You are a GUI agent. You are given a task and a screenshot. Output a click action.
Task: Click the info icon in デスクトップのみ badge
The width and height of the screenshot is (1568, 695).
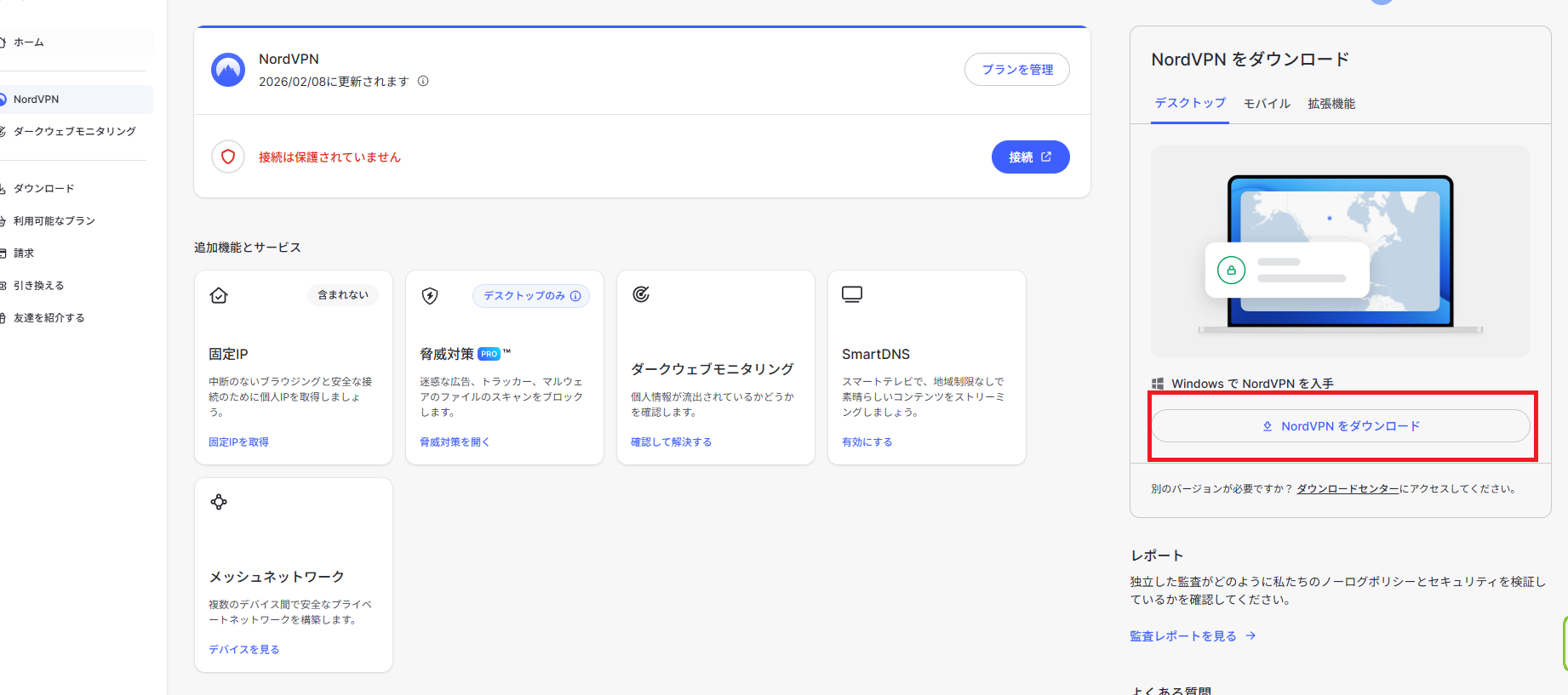(x=575, y=296)
